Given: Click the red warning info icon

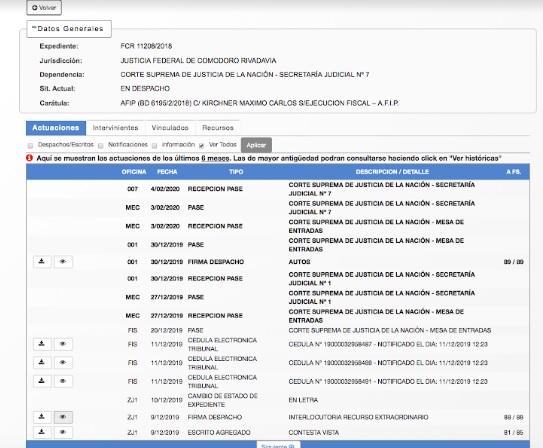Looking at the screenshot, I should coord(30,158).
